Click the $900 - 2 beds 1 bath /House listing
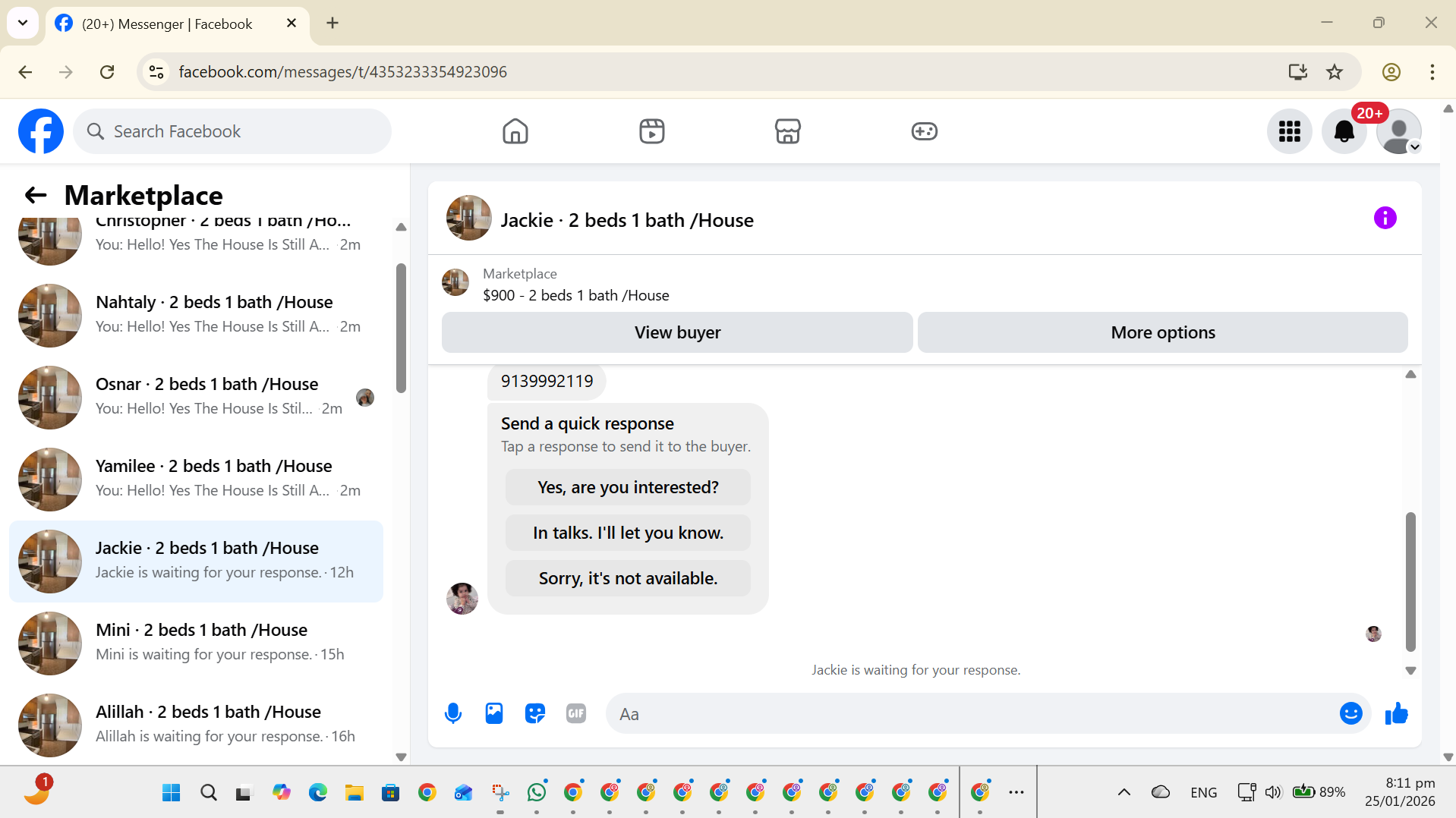1456x818 pixels. coord(575,295)
